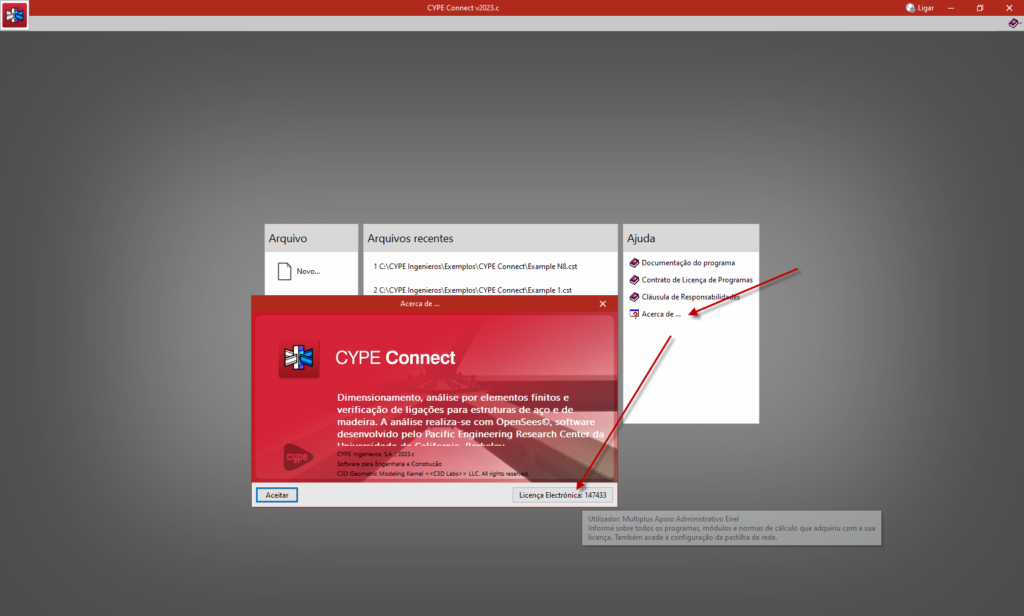Click the CYPE Connect logo in the dialog
1024x616 pixels.
coord(299,358)
